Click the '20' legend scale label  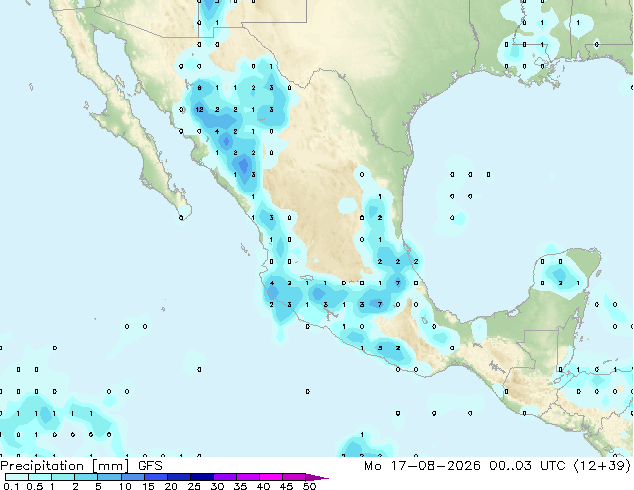pyautogui.click(x=171, y=486)
